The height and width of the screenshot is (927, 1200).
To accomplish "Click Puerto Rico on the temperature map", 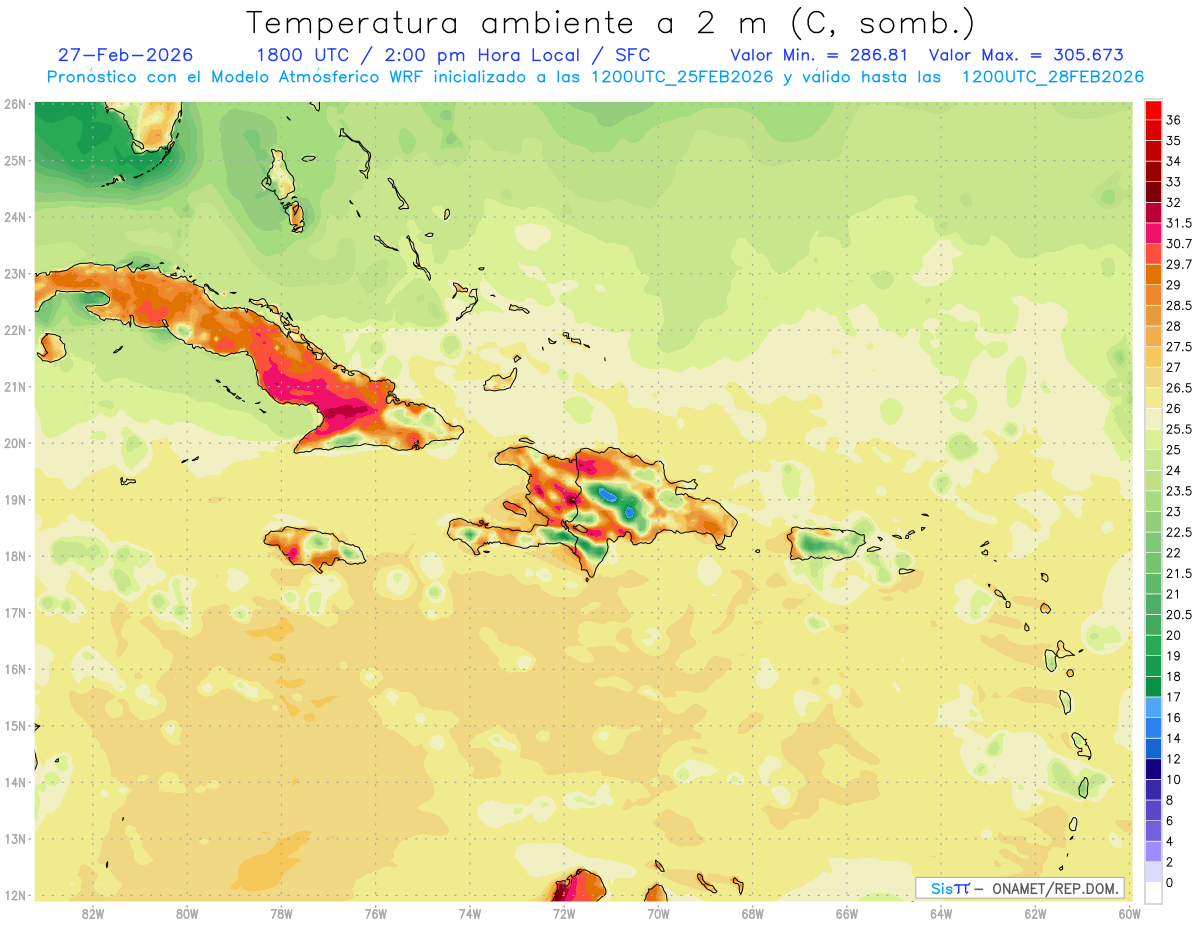I will (826, 543).
